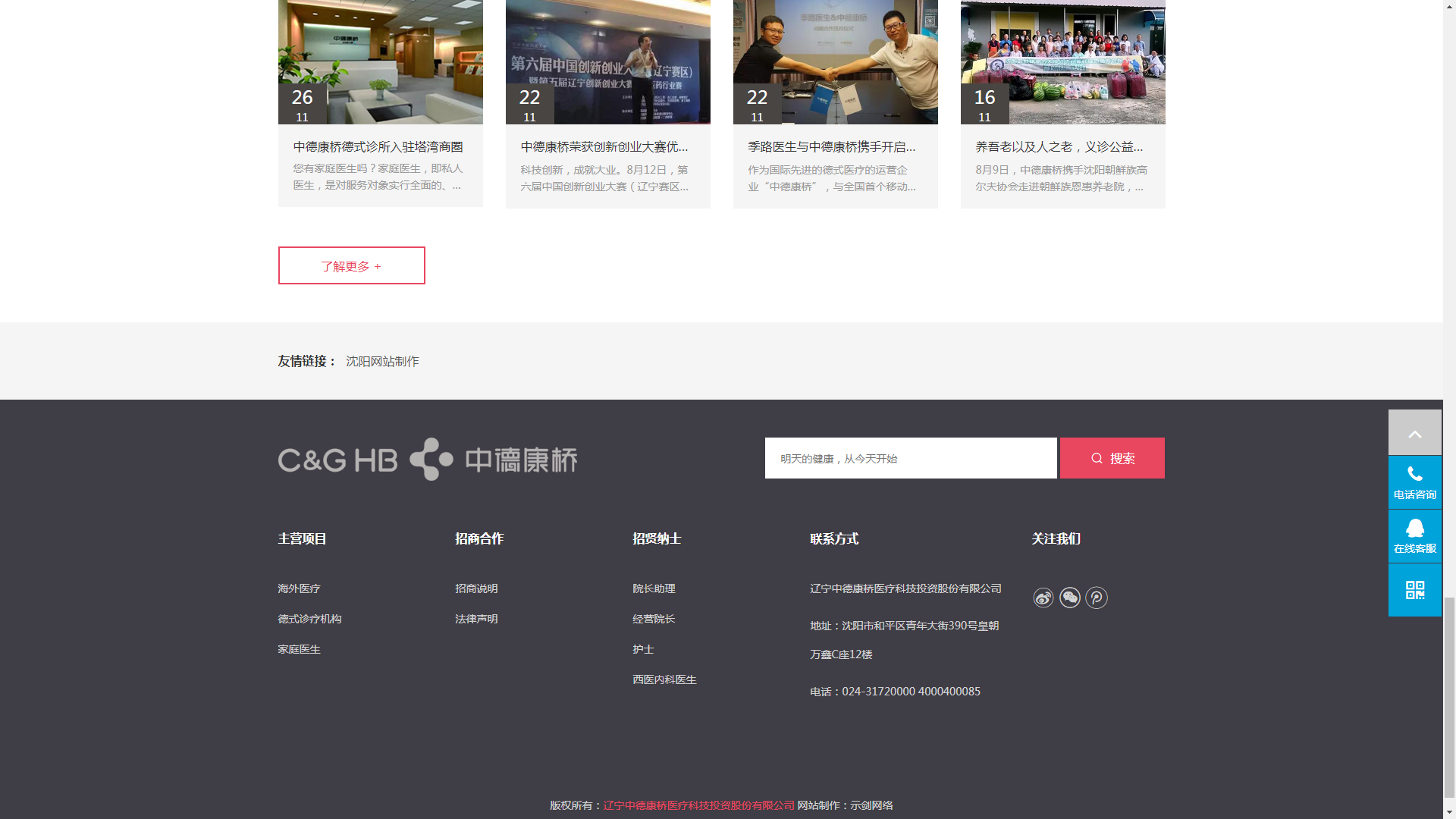Open article title 季路医生与中德康桥携手开启...
This screenshot has height=819, width=1456.
point(832,147)
